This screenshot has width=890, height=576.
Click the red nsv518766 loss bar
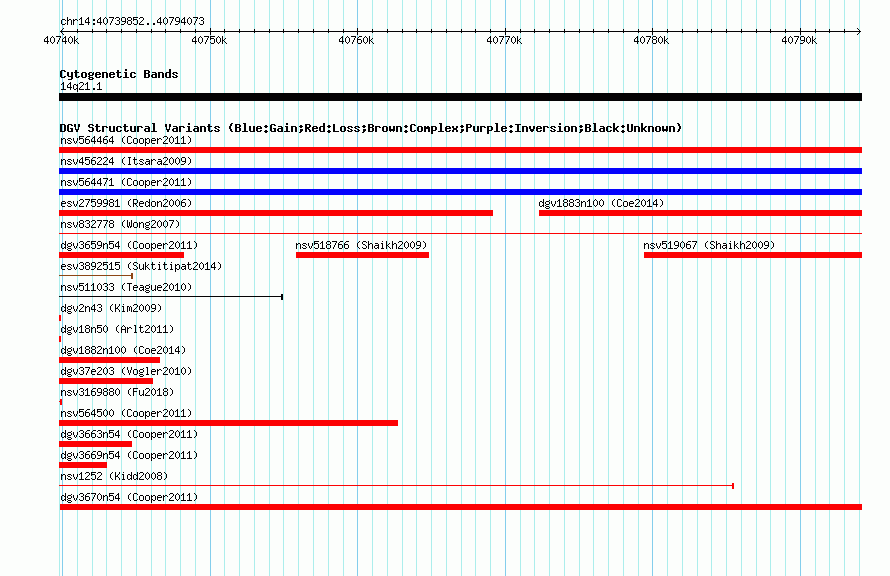pos(362,255)
